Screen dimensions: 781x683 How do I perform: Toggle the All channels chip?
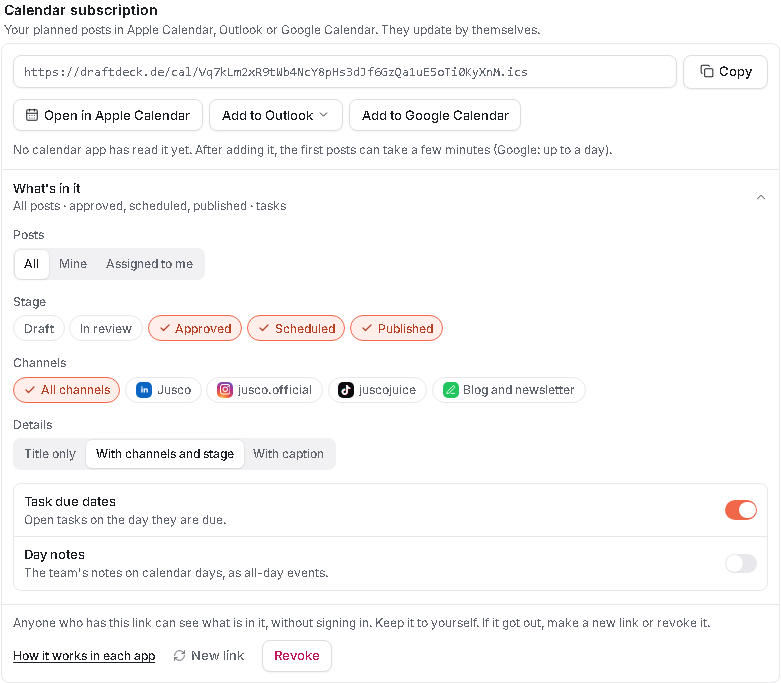pos(67,390)
